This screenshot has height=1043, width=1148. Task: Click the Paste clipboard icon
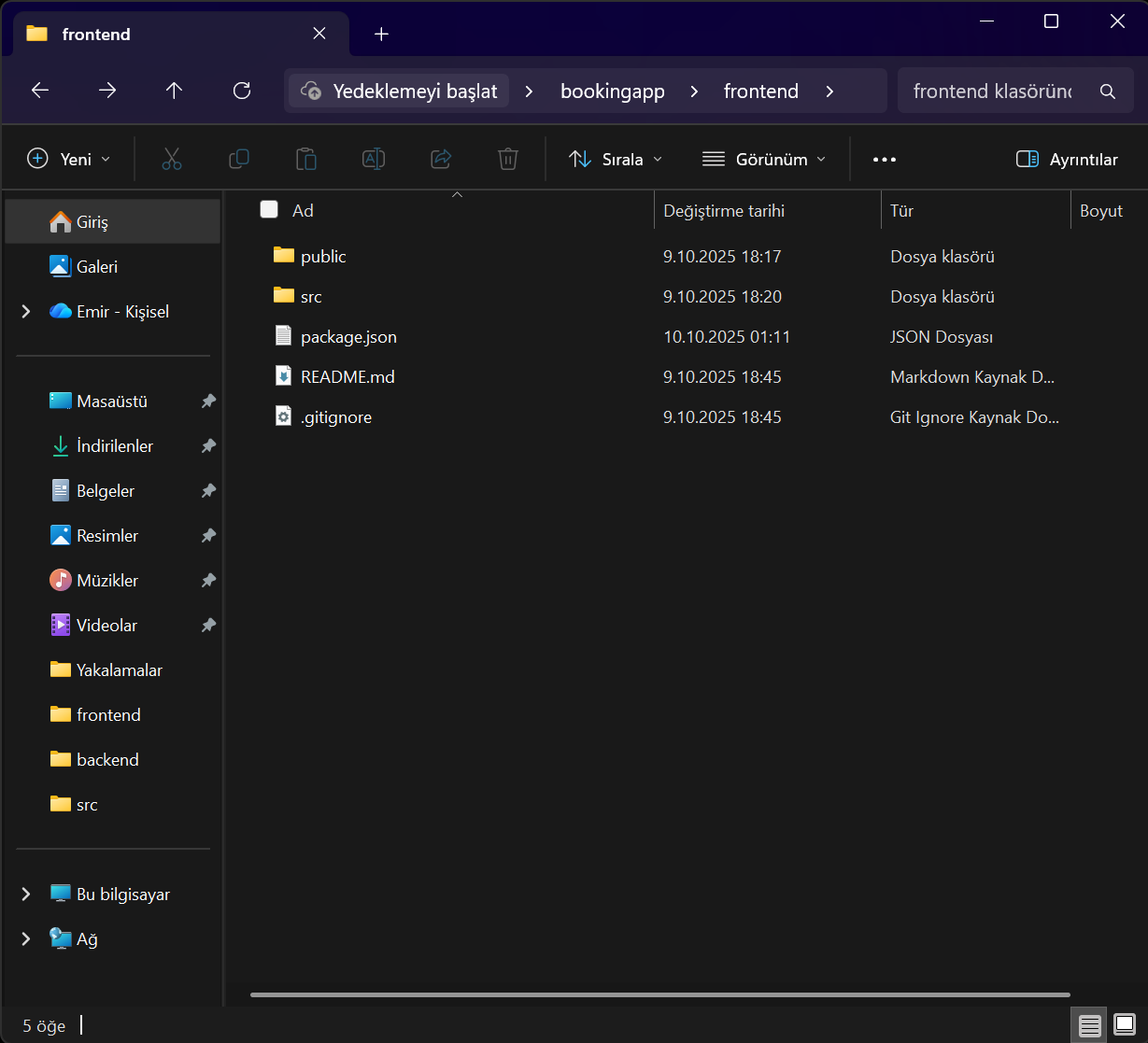(306, 159)
